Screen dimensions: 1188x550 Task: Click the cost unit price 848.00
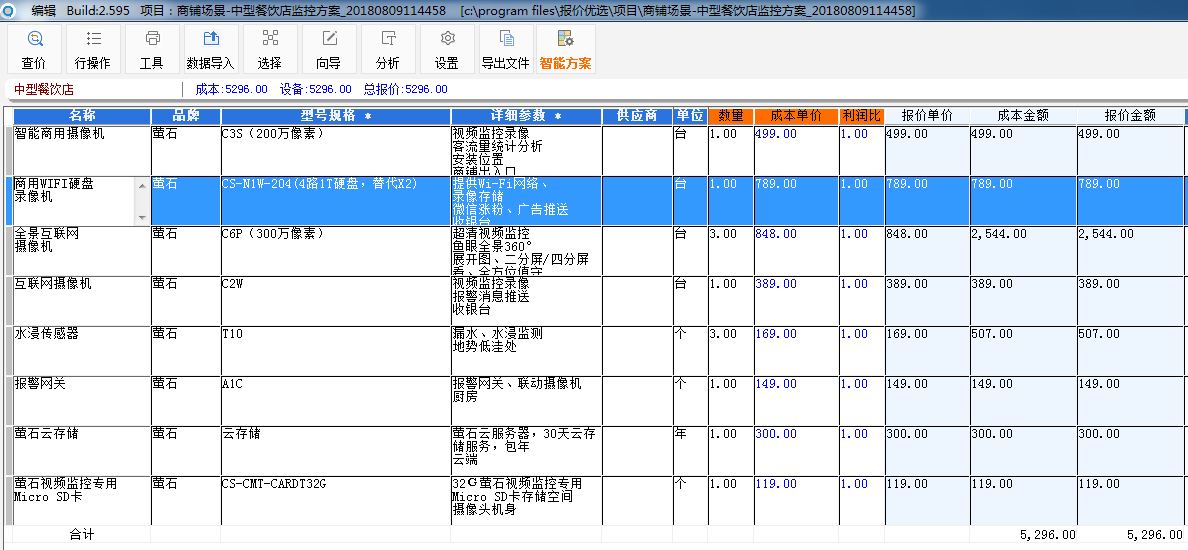pos(796,251)
